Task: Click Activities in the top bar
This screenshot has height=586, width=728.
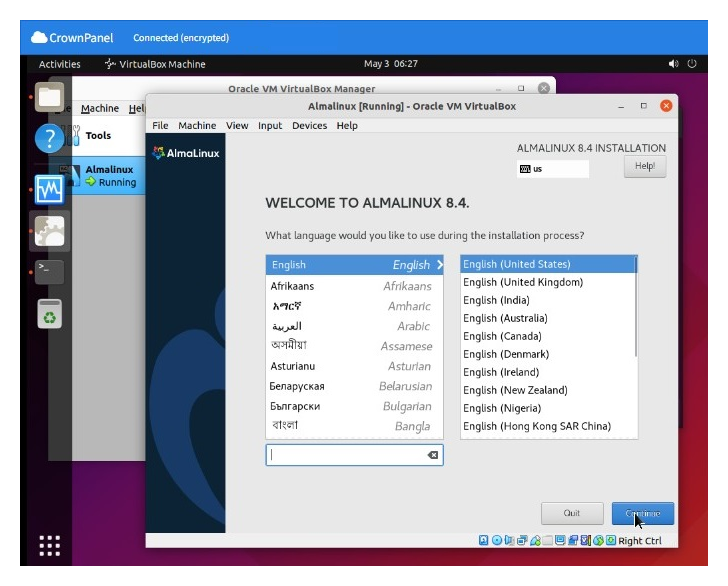Action: (59, 64)
